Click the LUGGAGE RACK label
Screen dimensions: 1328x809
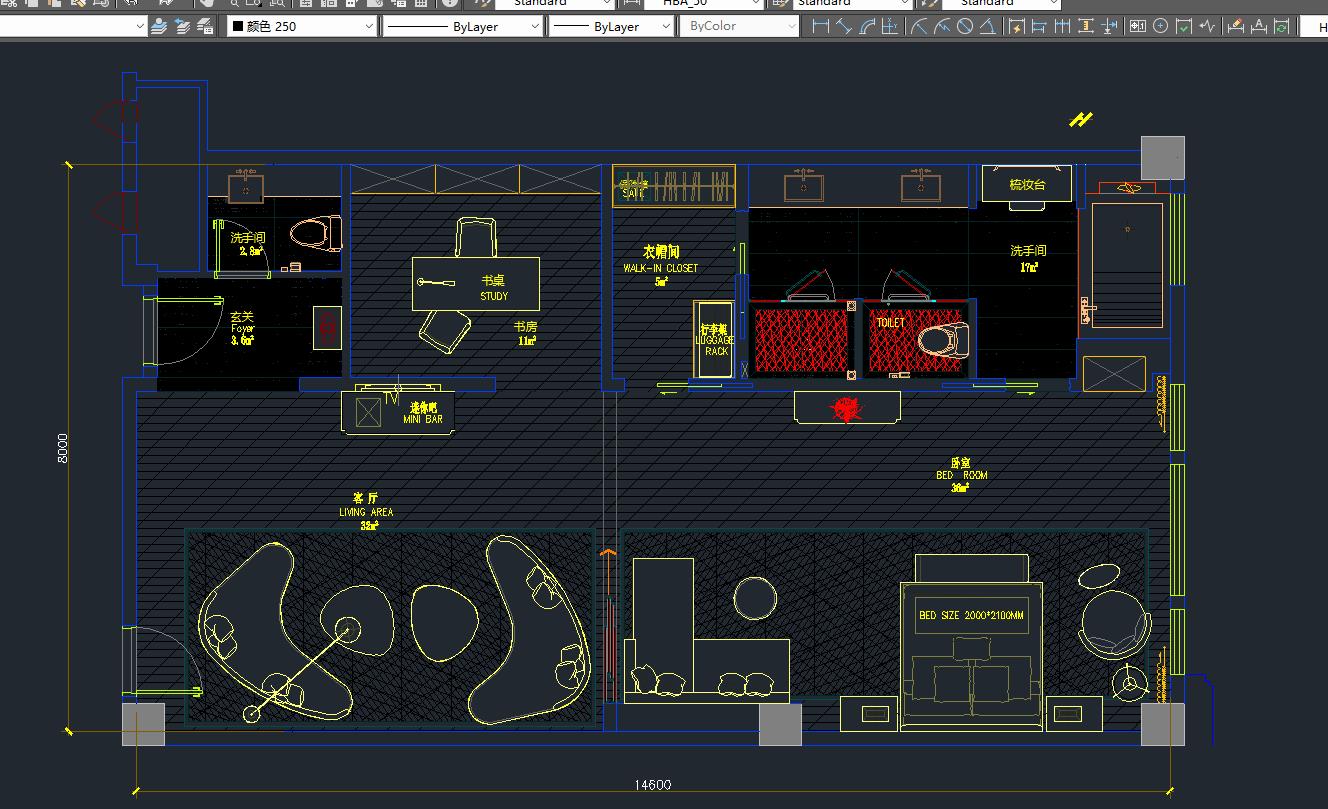[715, 346]
